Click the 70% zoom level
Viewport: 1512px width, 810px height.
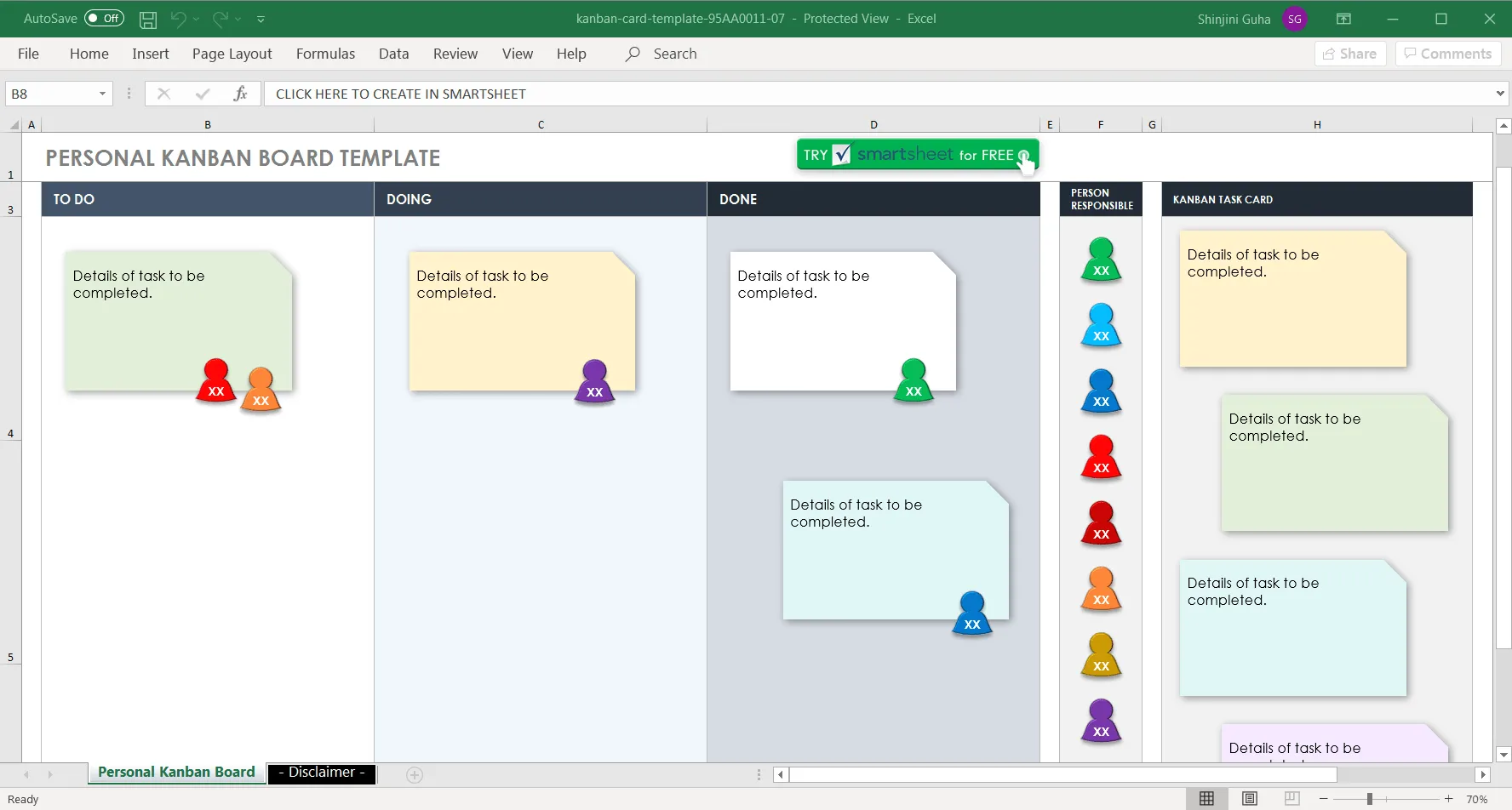point(1477,799)
